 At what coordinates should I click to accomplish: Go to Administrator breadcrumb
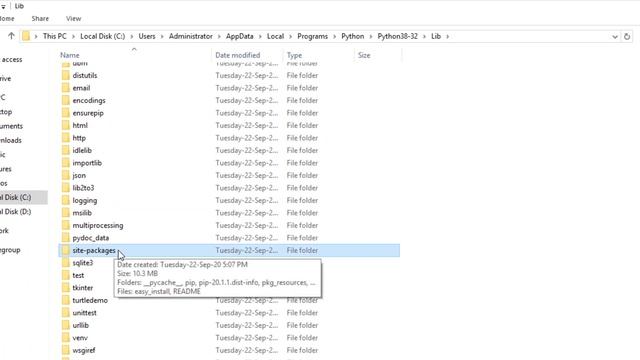click(x=191, y=36)
